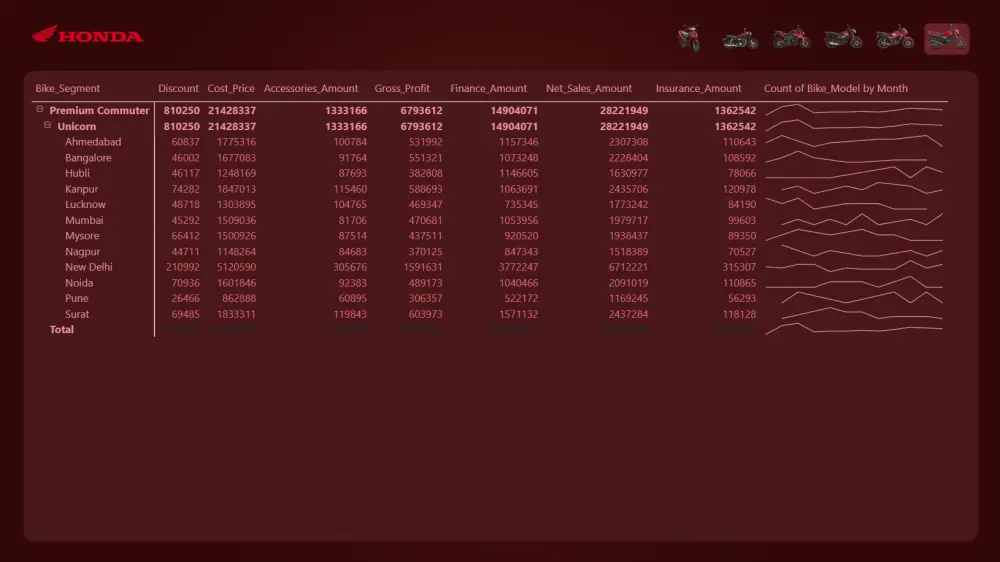Click the Honda wing logo

[87, 35]
